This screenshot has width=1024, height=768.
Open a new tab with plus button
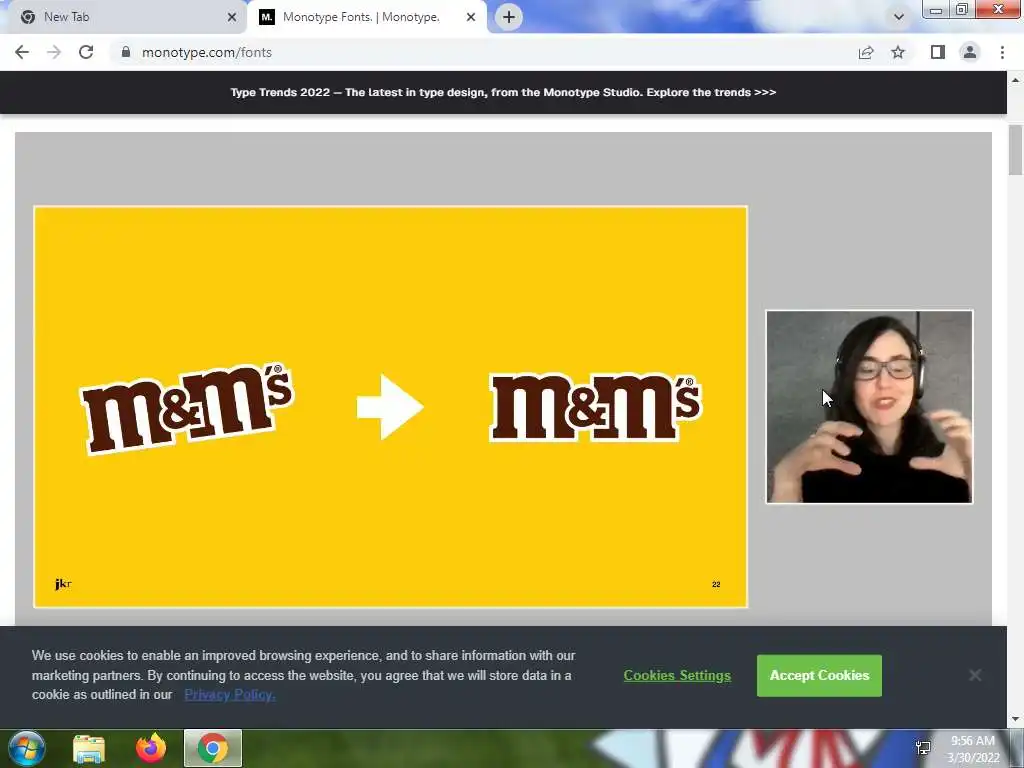[509, 17]
